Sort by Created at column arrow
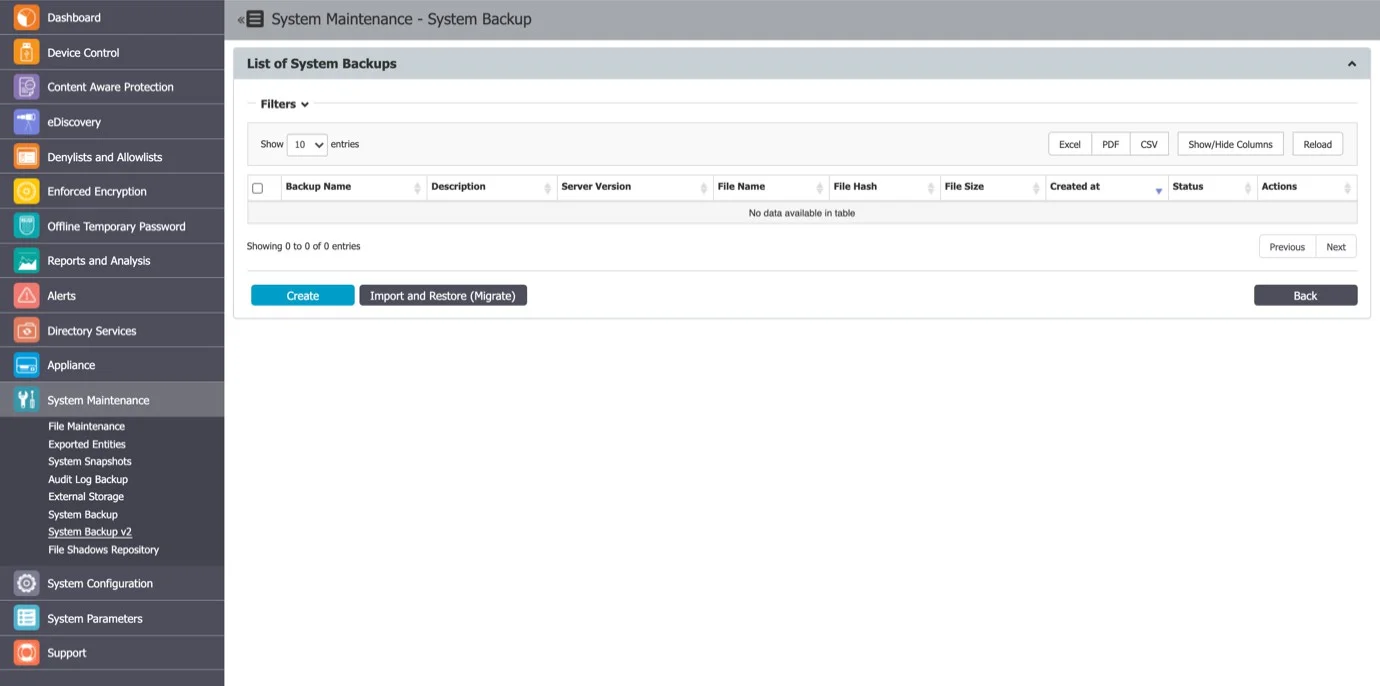Viewport: 1380px width, 686px height. (1159, 190)
